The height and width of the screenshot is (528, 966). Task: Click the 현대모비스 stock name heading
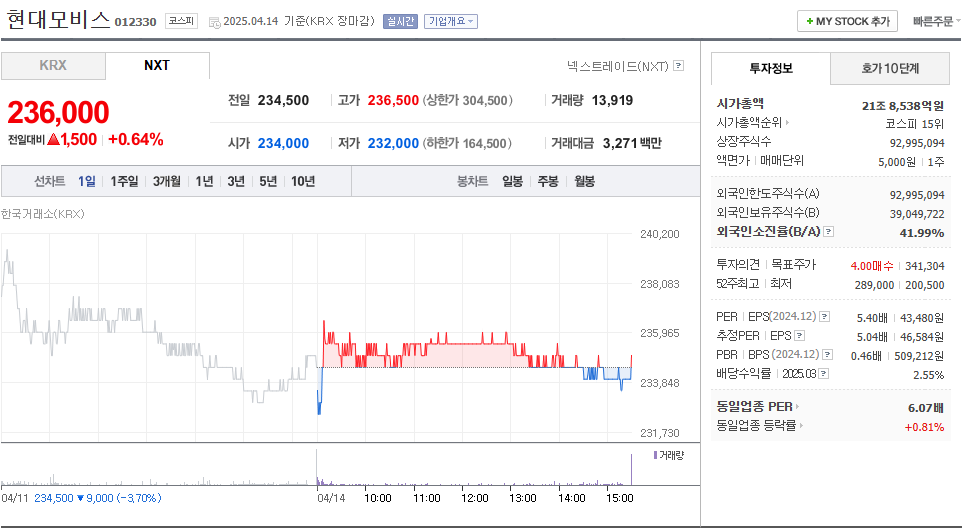click(58, 20)
